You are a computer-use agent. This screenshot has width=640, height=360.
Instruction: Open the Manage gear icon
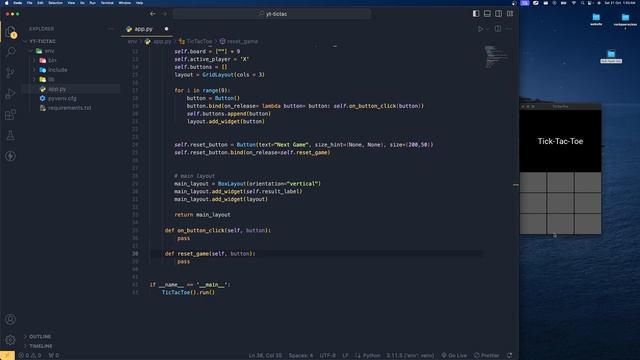tap(11, 340)
